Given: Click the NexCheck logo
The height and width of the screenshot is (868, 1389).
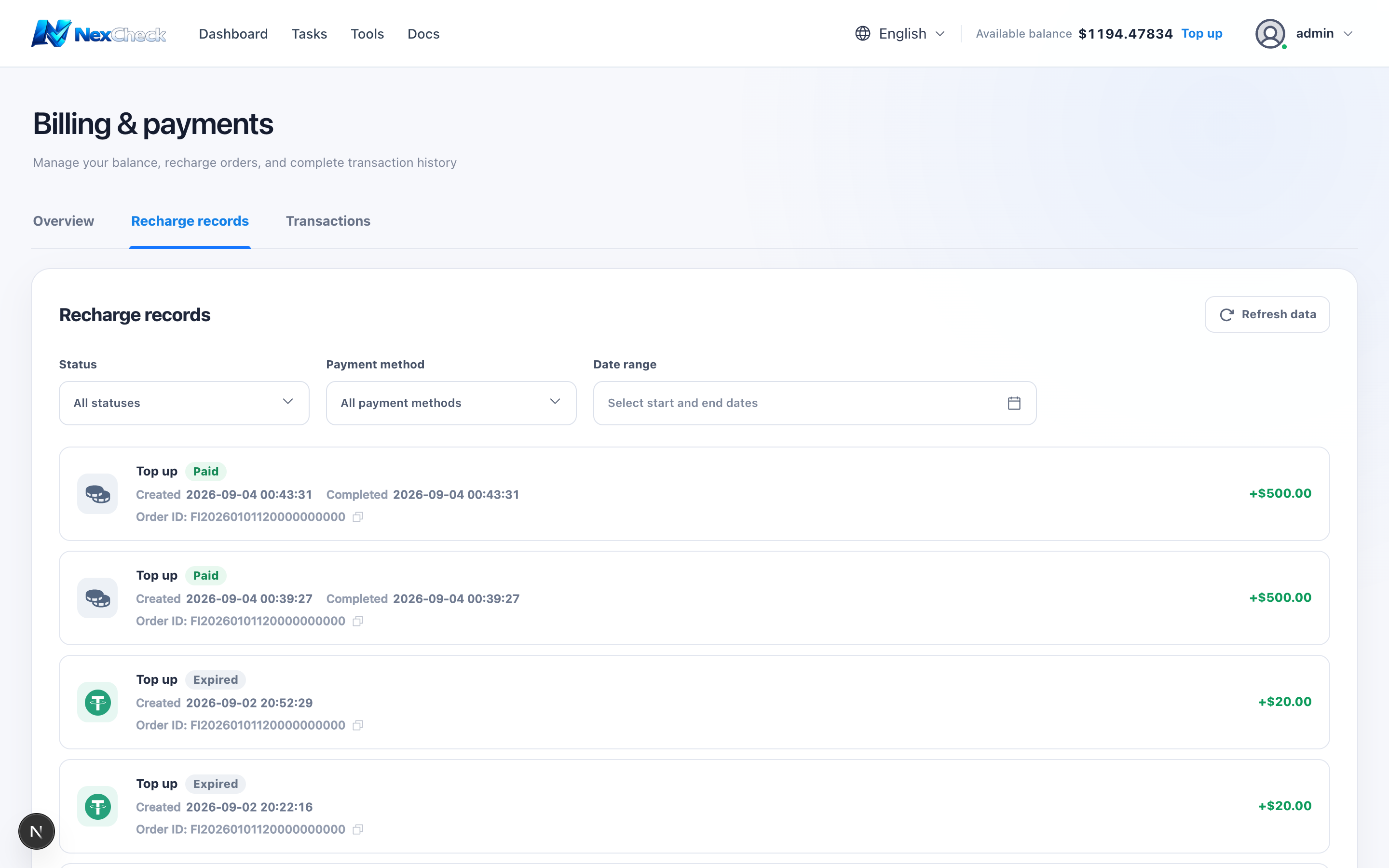Looking at the screenshot, I should point(99,33).
